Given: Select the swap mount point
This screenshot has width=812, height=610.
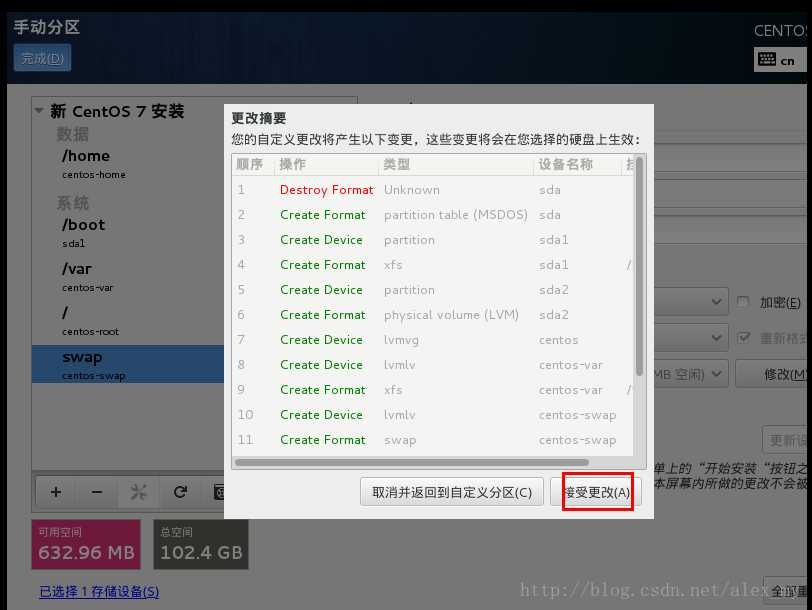Looking at the screenshot, I should pyautogui.click(x=128, y=364).
